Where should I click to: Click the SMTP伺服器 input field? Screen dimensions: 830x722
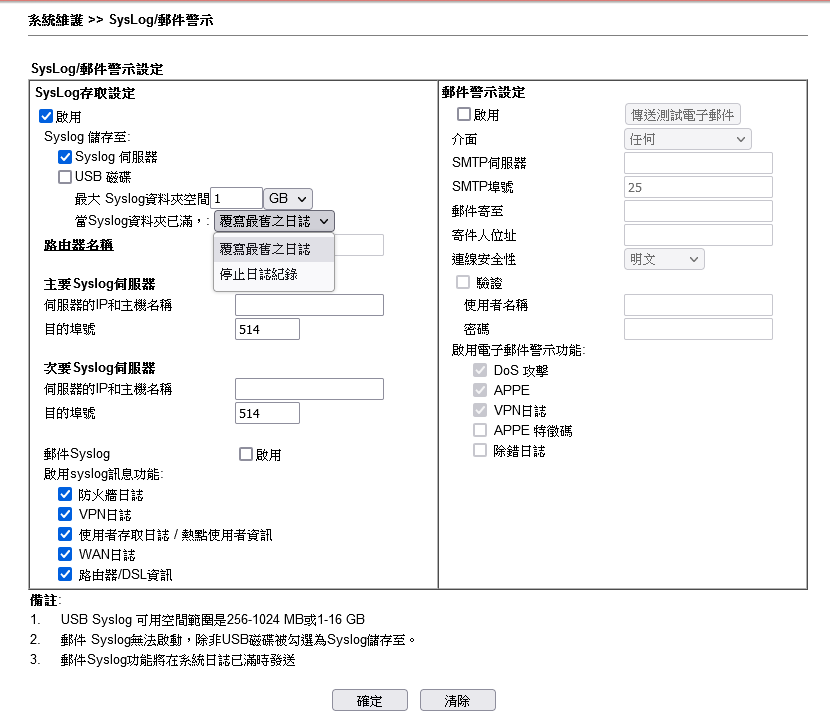point(698,163)
